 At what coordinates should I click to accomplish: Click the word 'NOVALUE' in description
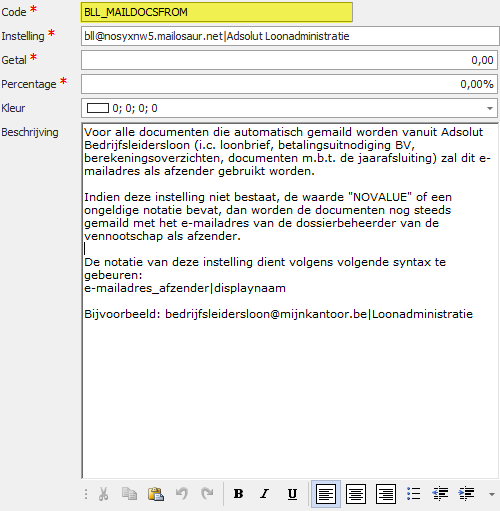(x=380, y=197)
